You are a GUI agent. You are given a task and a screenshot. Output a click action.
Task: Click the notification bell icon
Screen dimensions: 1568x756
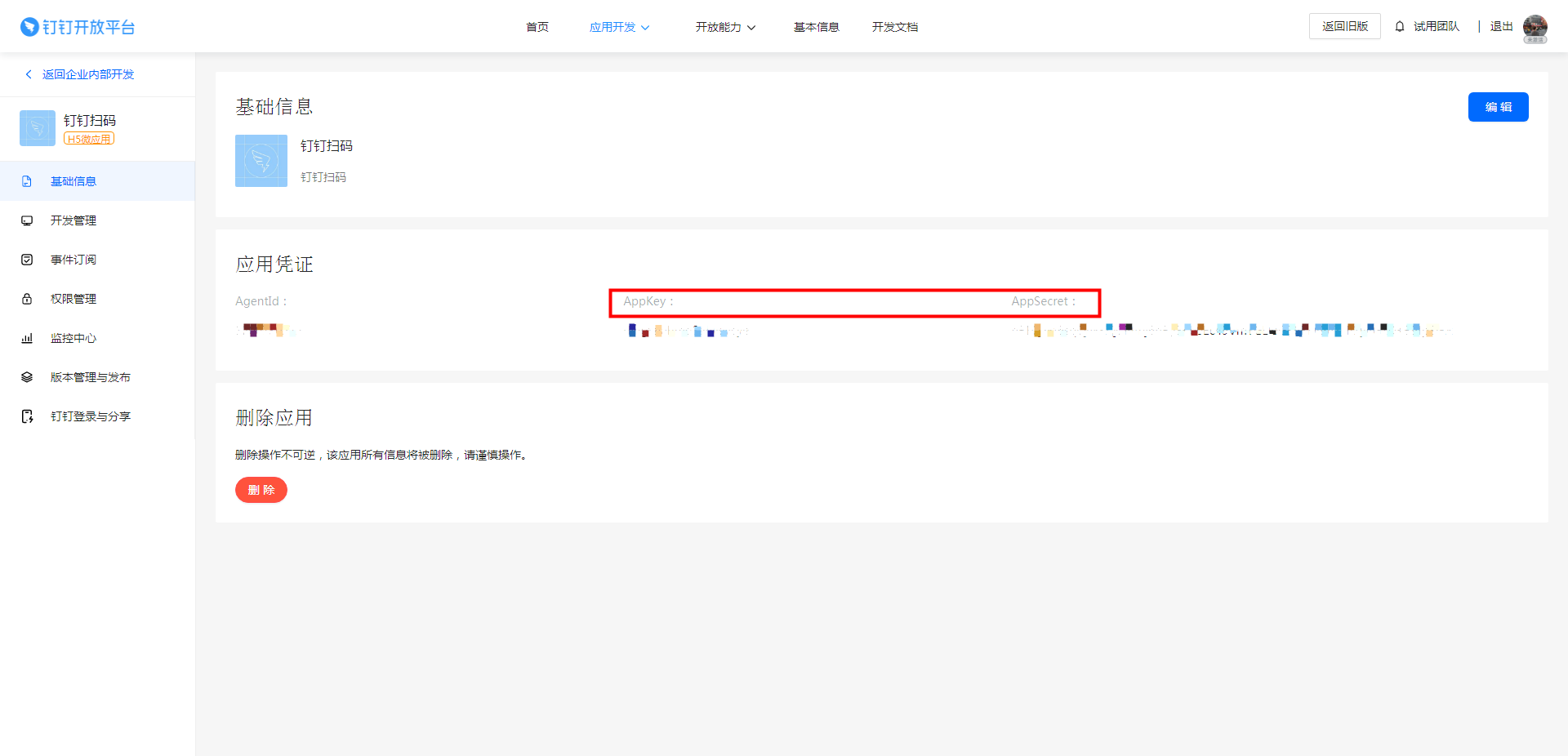[x=1400, y=26]
